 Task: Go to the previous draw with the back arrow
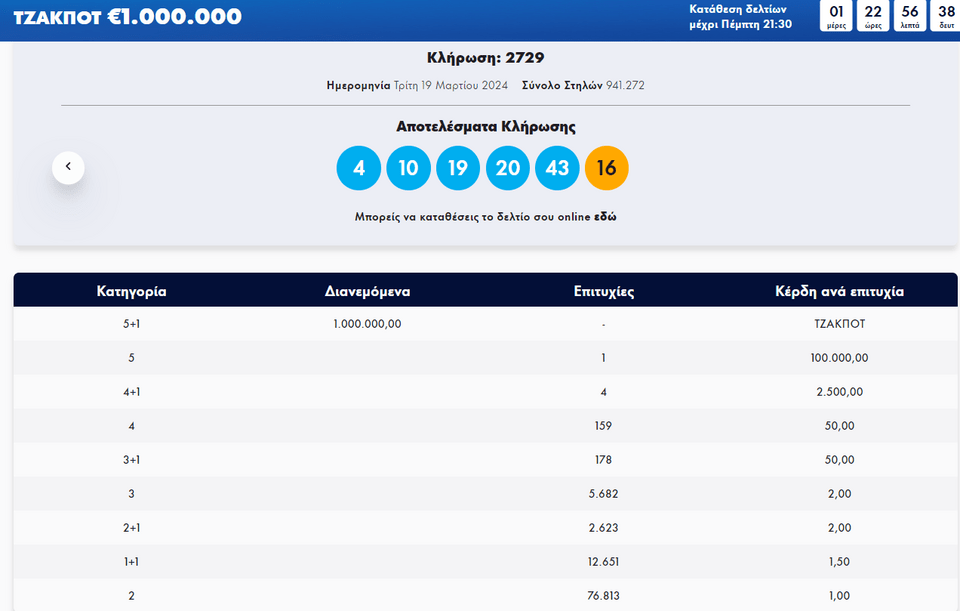(68, 167)
